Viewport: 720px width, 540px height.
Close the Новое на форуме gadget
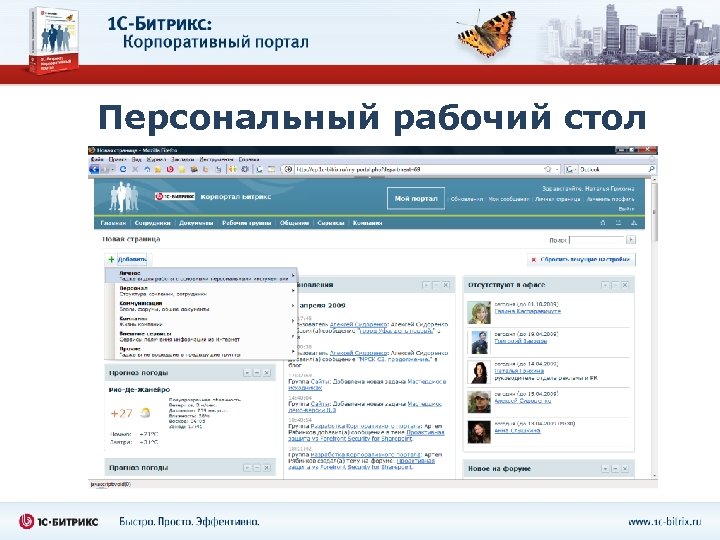(624, 469)
